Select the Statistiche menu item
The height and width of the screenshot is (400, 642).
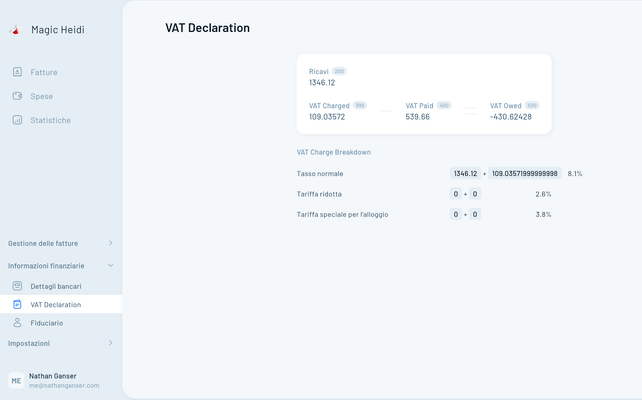point(50,120)
